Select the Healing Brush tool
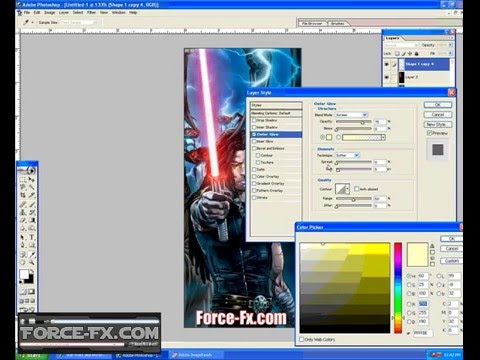The image size is (480, 360). [x=23, y=204]
